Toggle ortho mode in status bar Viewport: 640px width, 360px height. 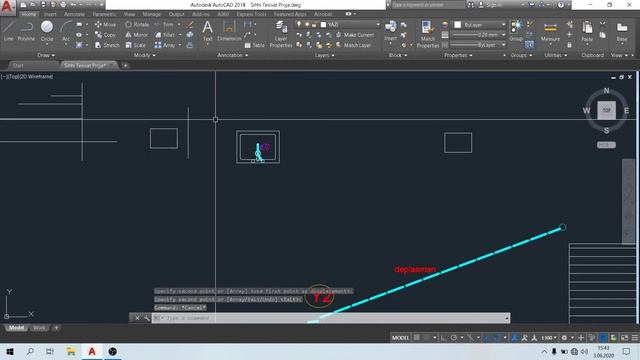coord(443,338)
